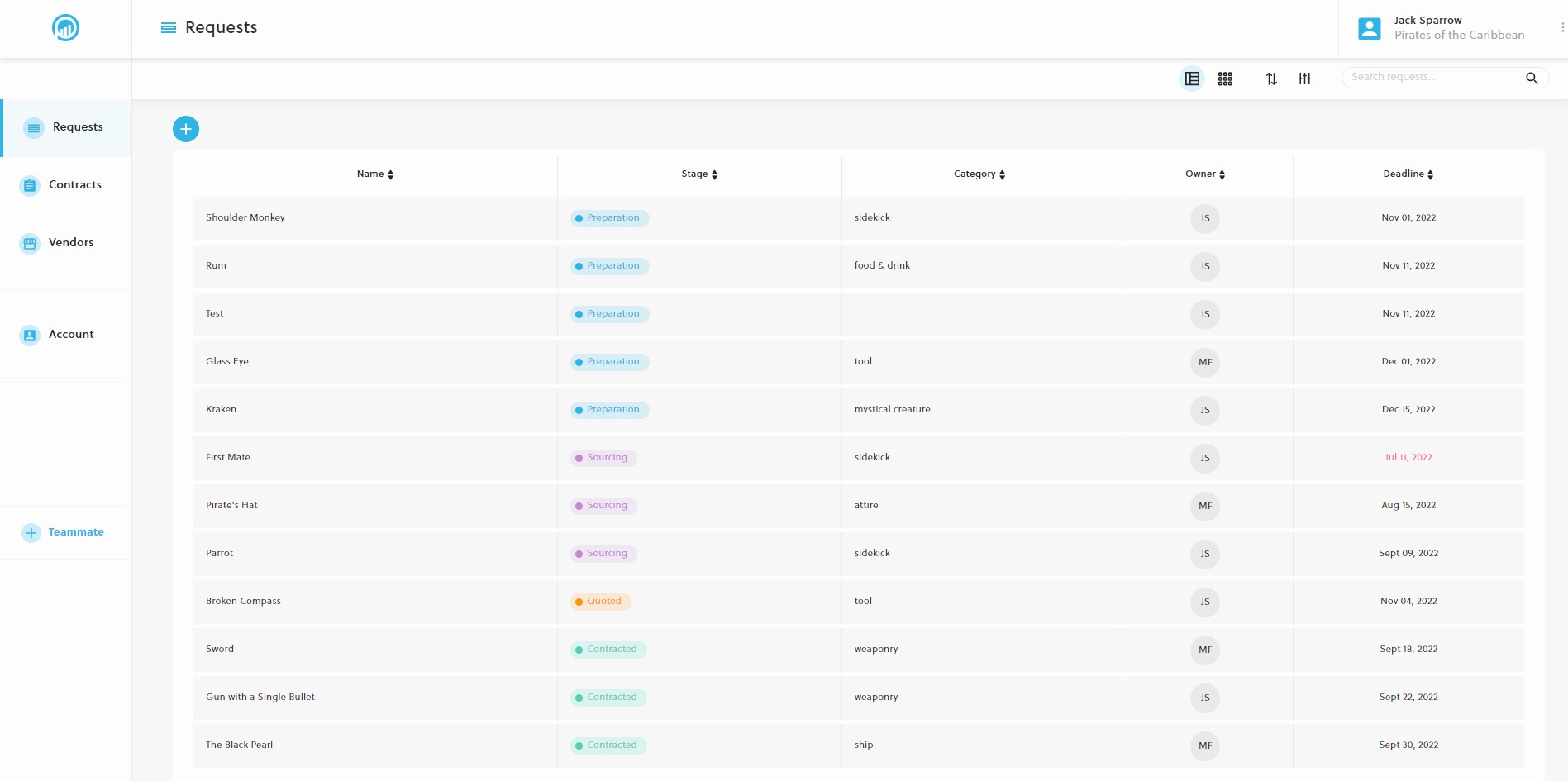Open the Kraken request row
This screenshot has height=781, width=1568.
tap(221, 410)
